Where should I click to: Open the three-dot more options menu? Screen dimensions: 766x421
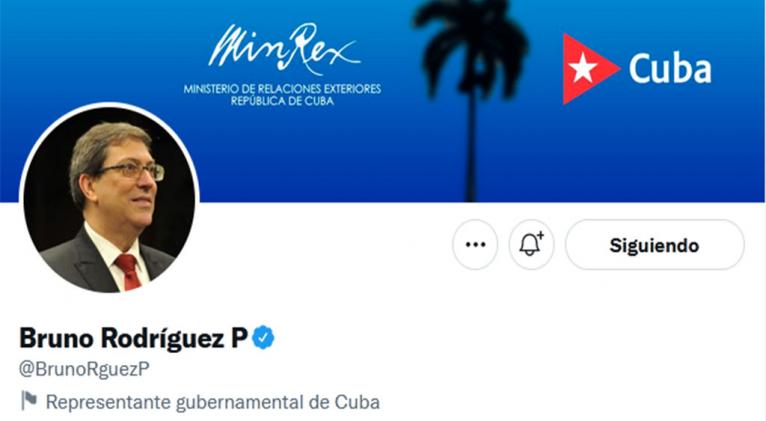475,245
